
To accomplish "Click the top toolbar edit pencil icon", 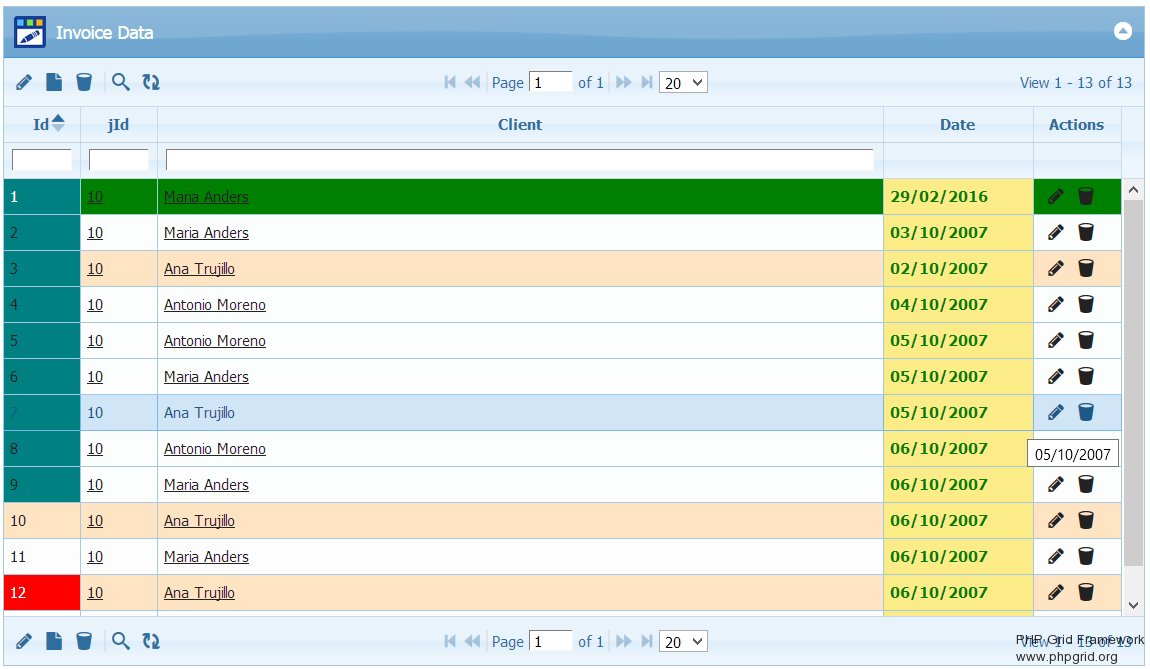I will click(x=24, y=82).
